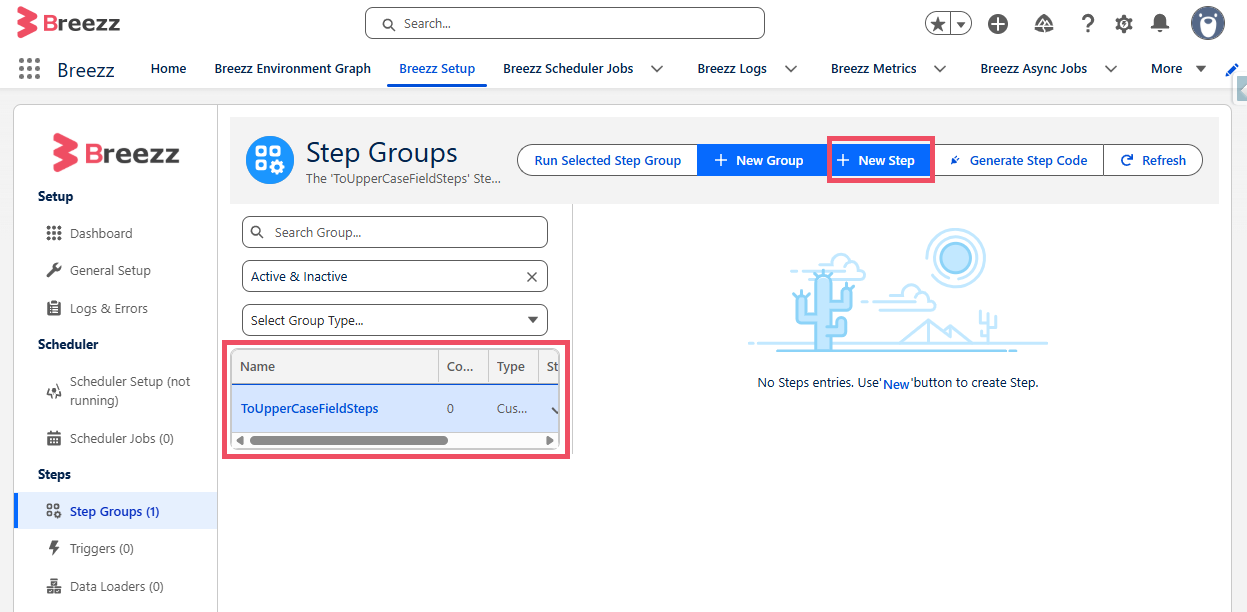Select Step Groups (1) in sidebar
Image resolution: width=1247 pixels, height=612 pixels.
point(115,511)
